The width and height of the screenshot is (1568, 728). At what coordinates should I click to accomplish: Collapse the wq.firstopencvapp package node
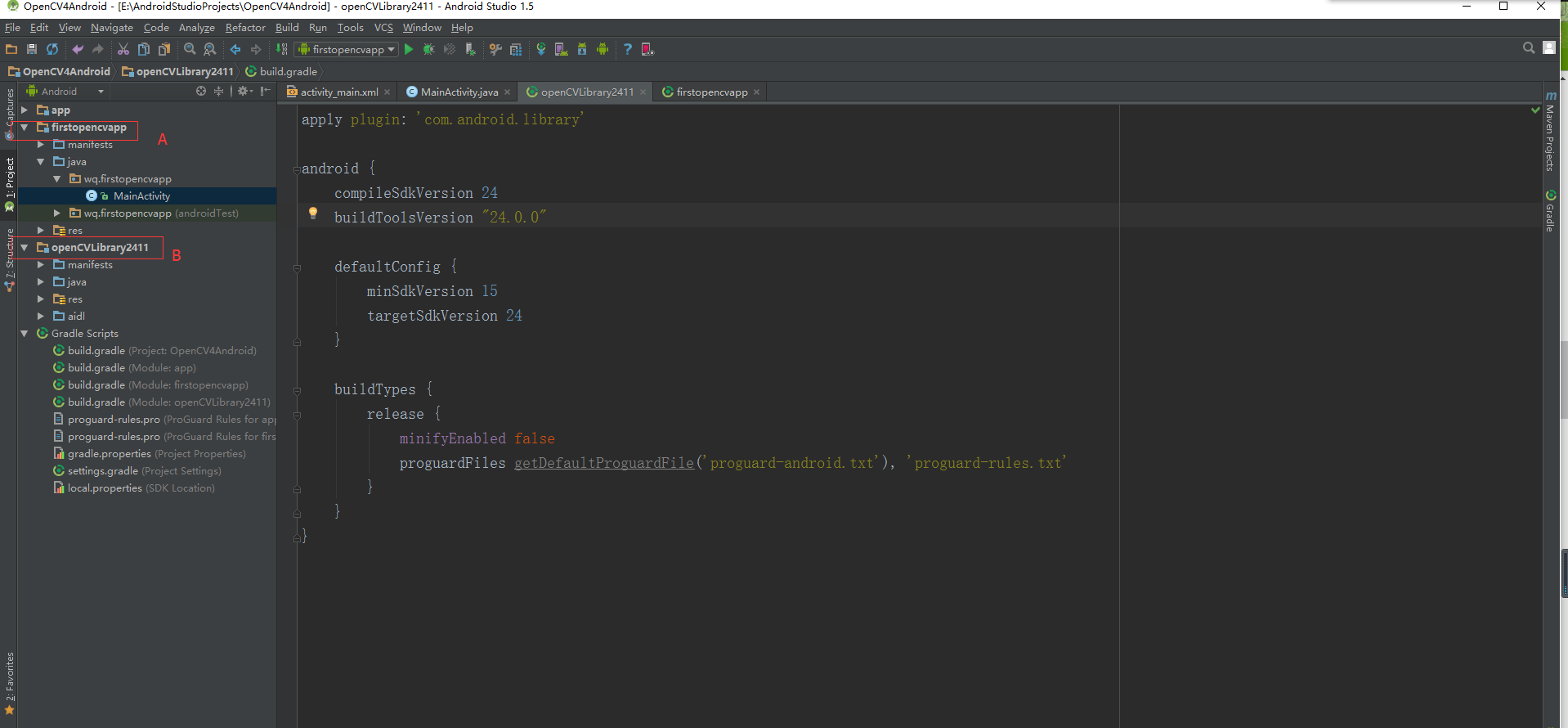(x=57, y=178)
